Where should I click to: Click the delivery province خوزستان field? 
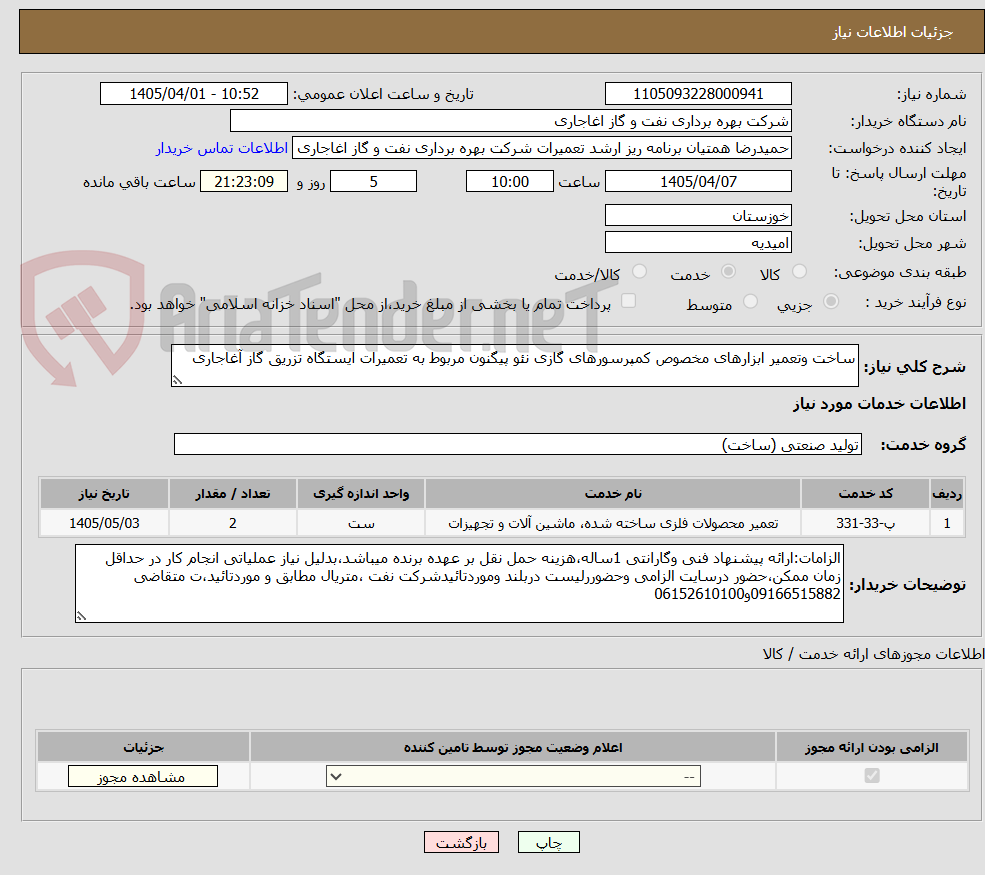click(698, 215)
